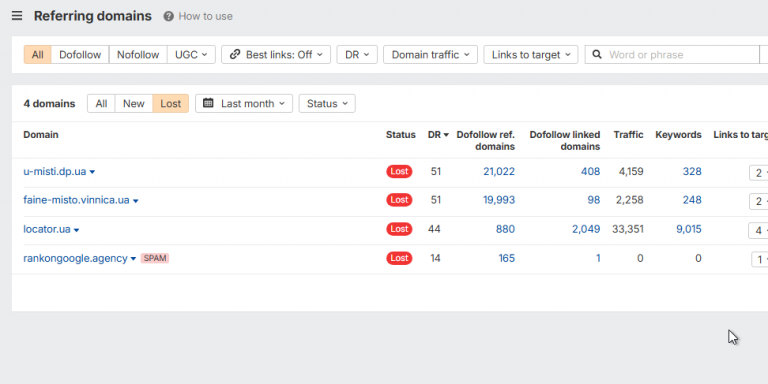This screenshot has height=384, width=768.
Task: Open the Domain traffic dropdown
Action: pos(431,54)
